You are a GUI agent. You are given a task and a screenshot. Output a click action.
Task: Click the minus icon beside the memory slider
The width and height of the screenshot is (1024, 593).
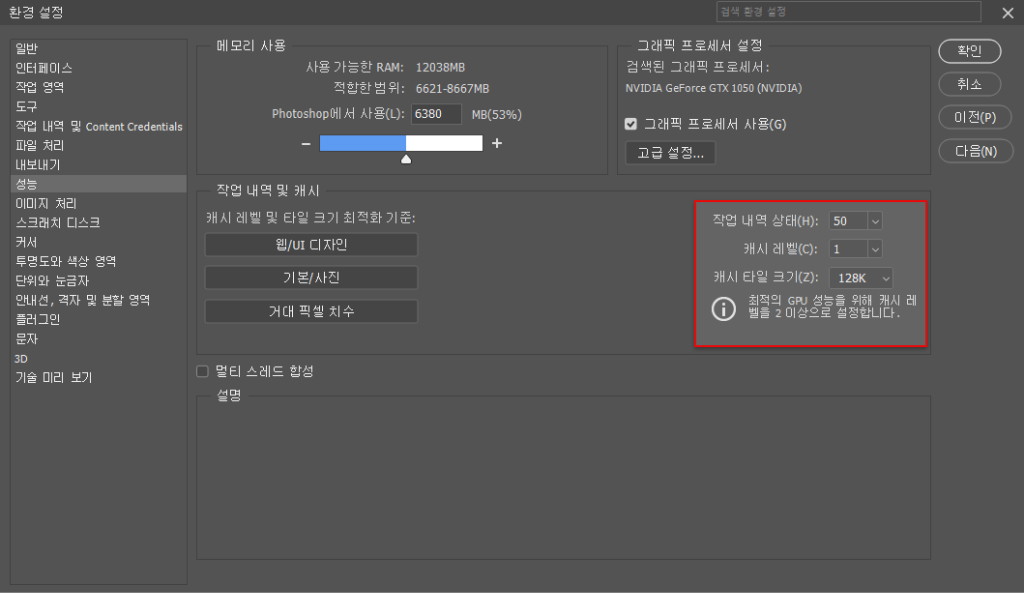point(305,143)
